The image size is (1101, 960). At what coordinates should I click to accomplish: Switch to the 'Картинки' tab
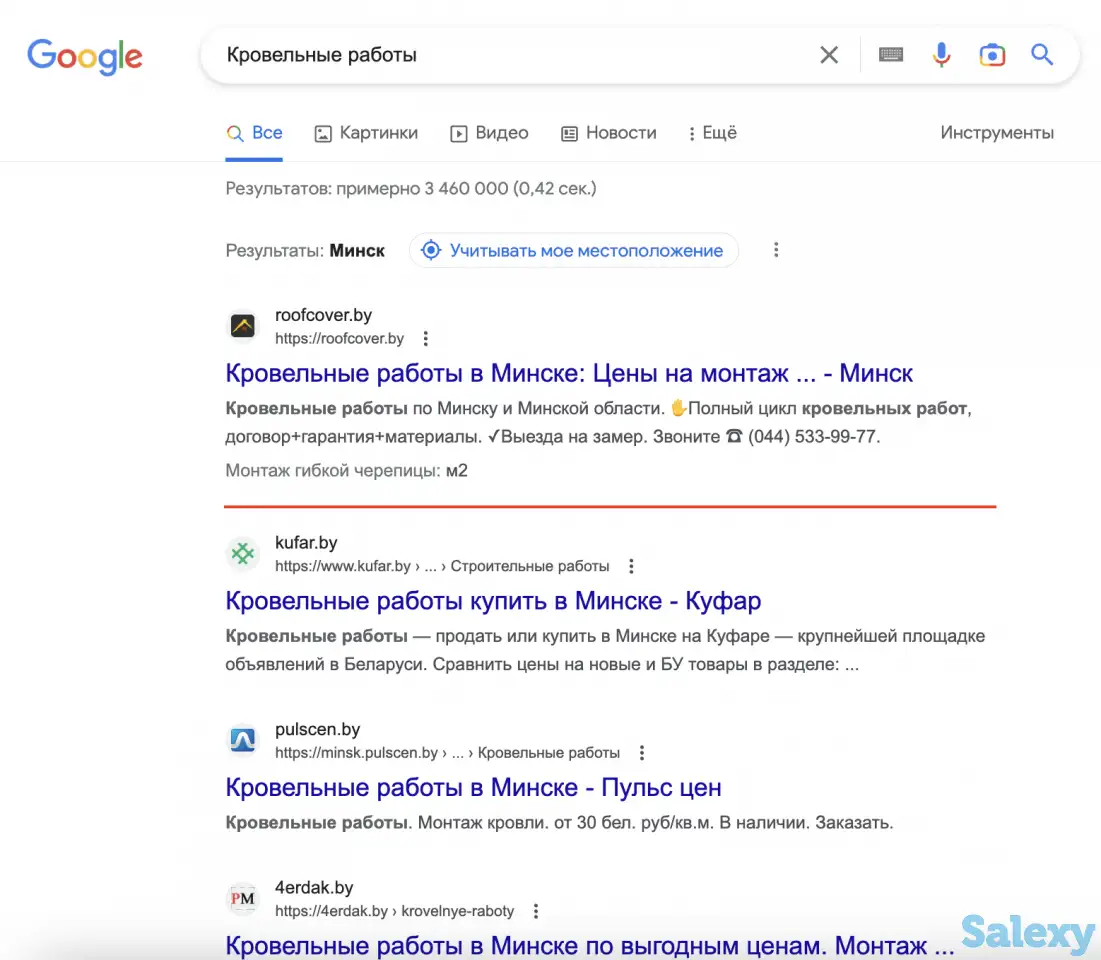click(x=365, y=132)
